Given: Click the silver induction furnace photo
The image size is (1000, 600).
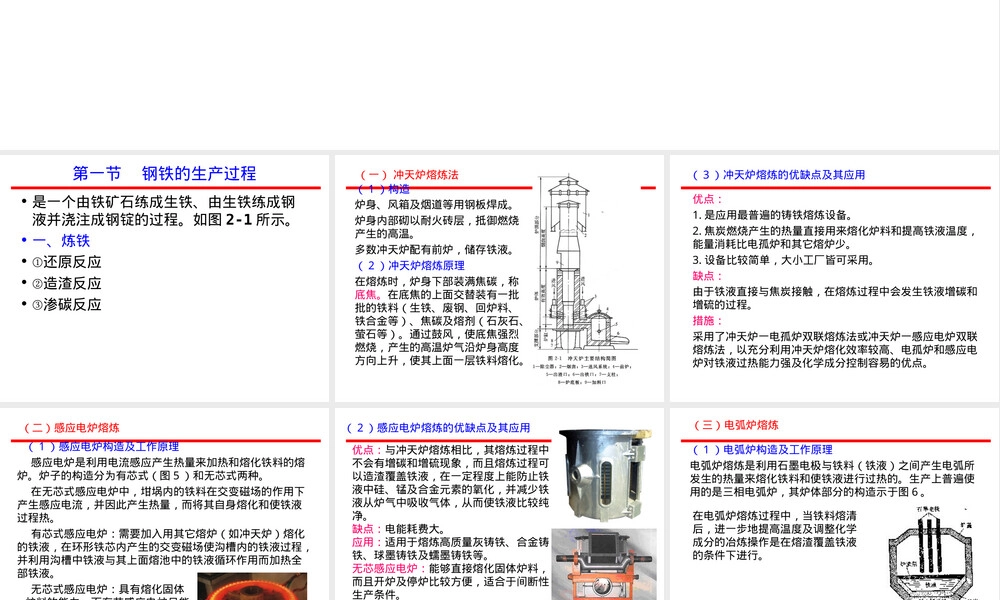Looking at the screenshot, I should click(605, 476).
